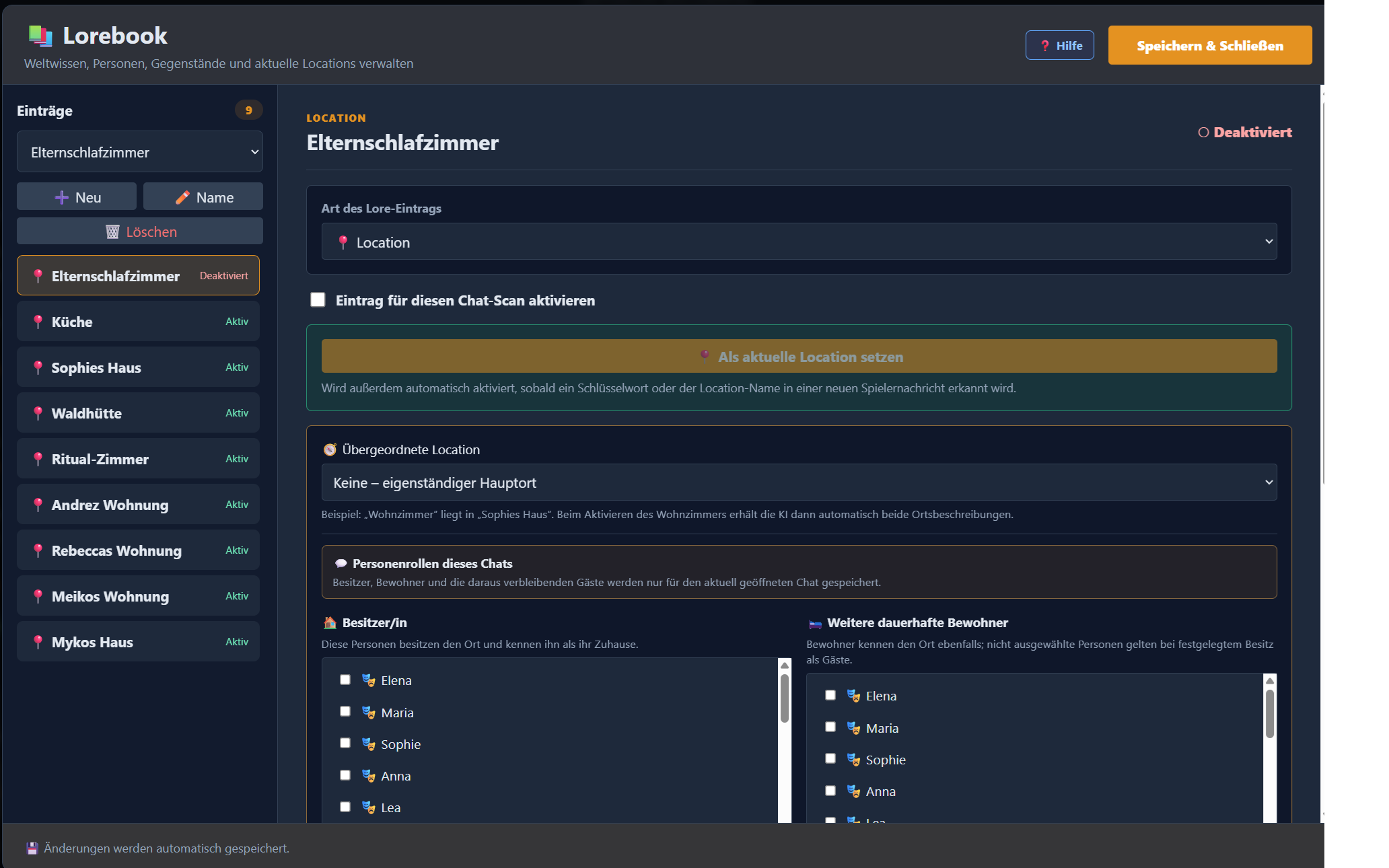Click the mask icon beside Maria under Bewohner
Viewport: 1389px width, 868px height.
coord(853,728)
